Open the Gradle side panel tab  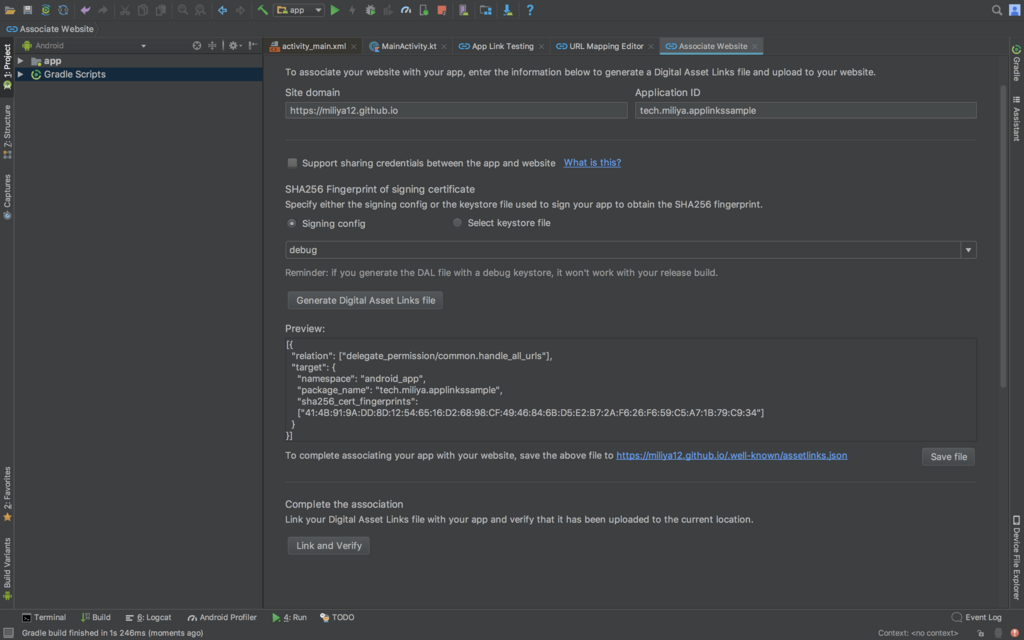(x=1016, y=62)
